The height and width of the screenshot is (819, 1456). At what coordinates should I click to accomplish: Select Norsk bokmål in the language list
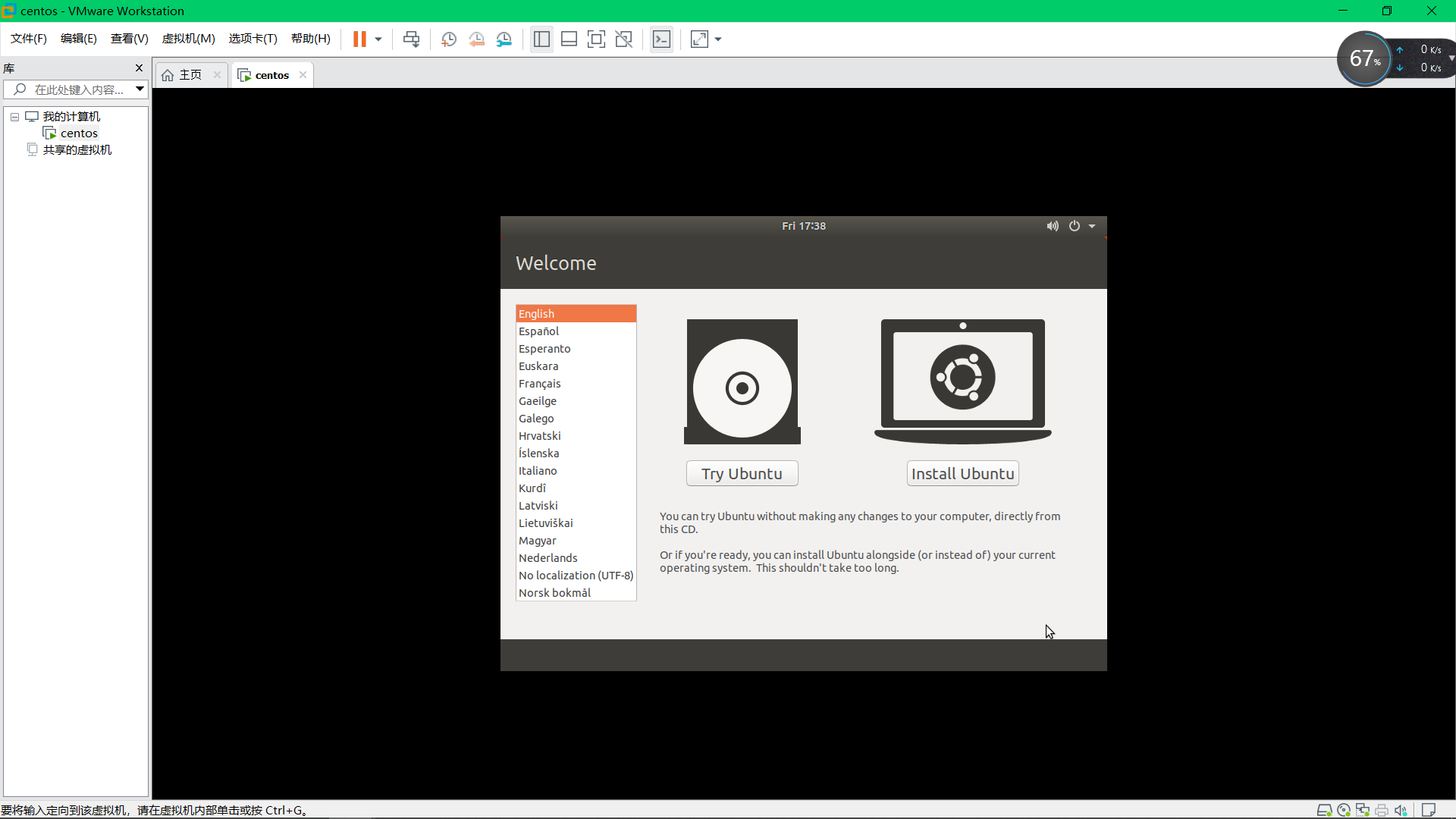pyautogui.click(x=576, y=593)
